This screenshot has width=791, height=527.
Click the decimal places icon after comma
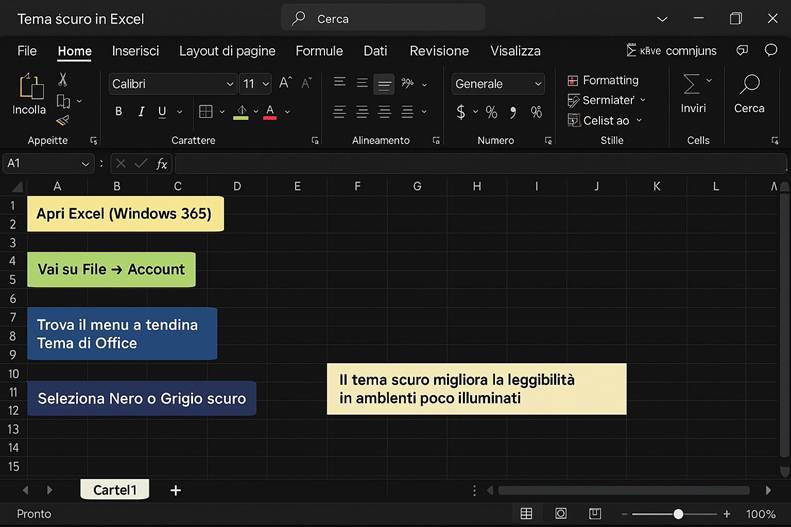click(536, 112)
